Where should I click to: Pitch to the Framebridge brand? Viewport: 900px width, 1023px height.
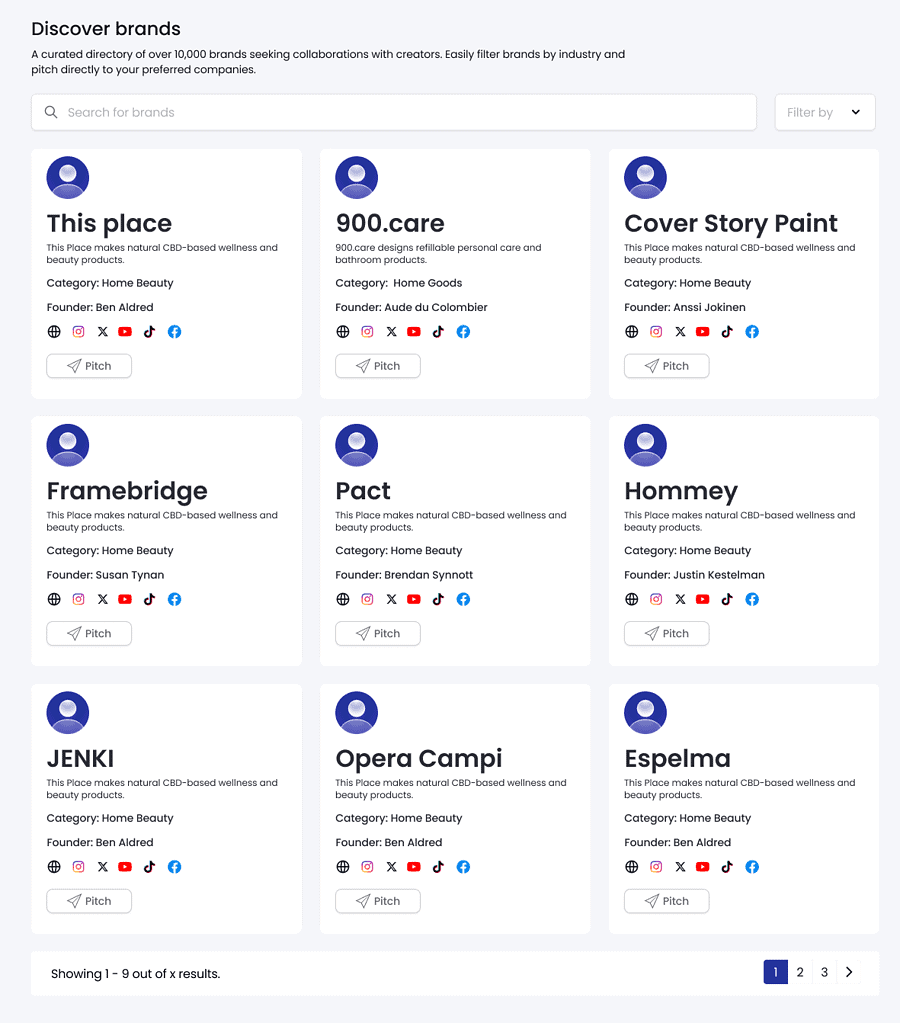[x=89, y=634]
